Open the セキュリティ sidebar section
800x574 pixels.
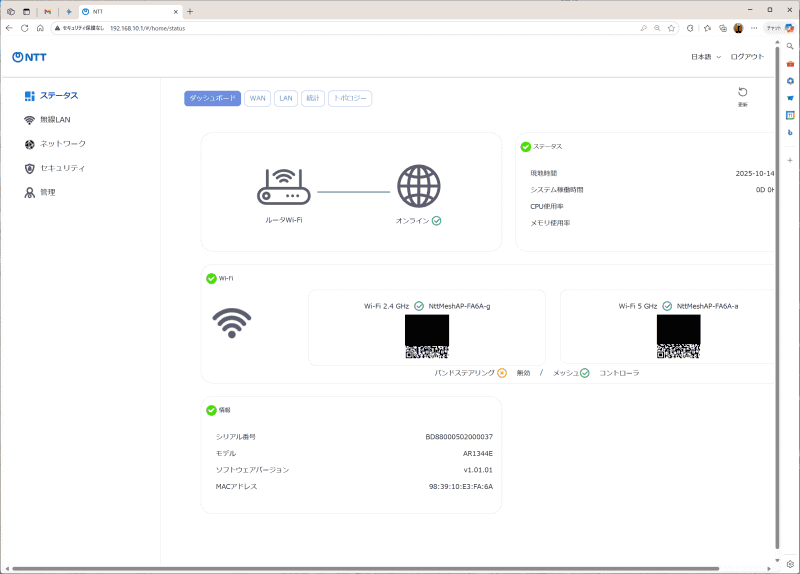(55, 168)
